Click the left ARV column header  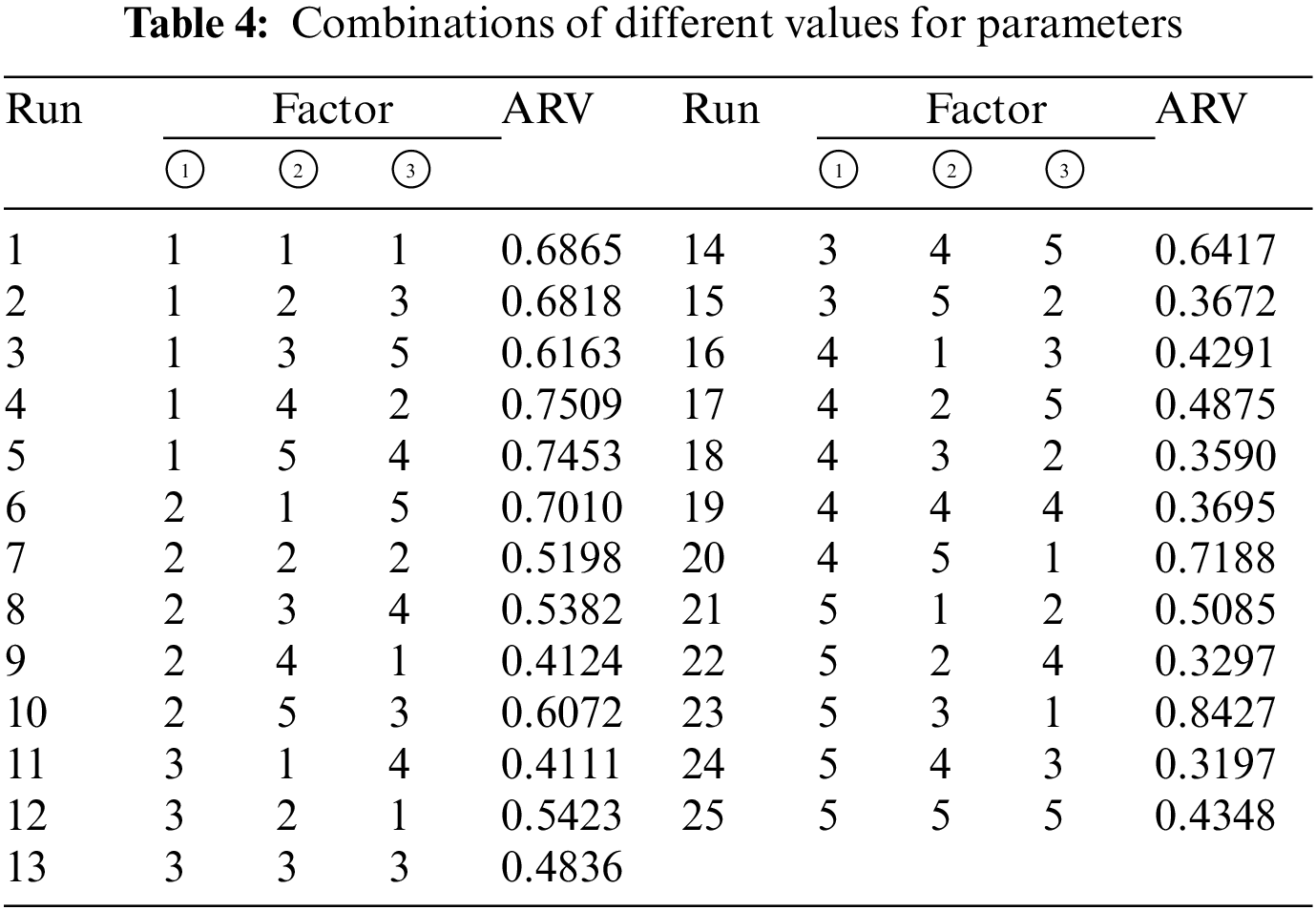point(548,110)
